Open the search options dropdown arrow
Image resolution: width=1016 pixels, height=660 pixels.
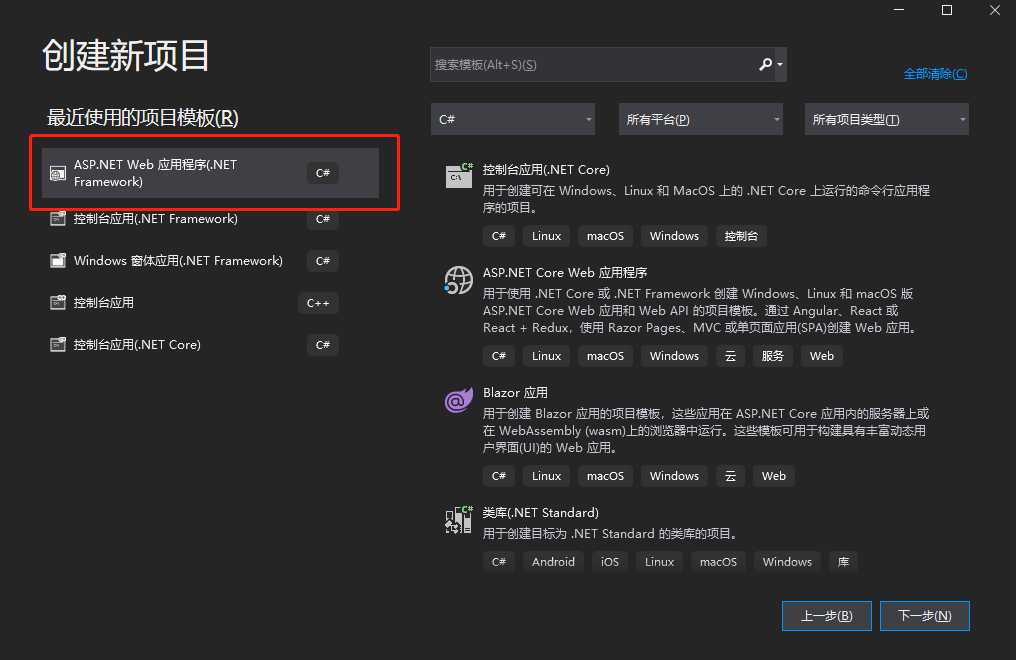pos(779,64)
